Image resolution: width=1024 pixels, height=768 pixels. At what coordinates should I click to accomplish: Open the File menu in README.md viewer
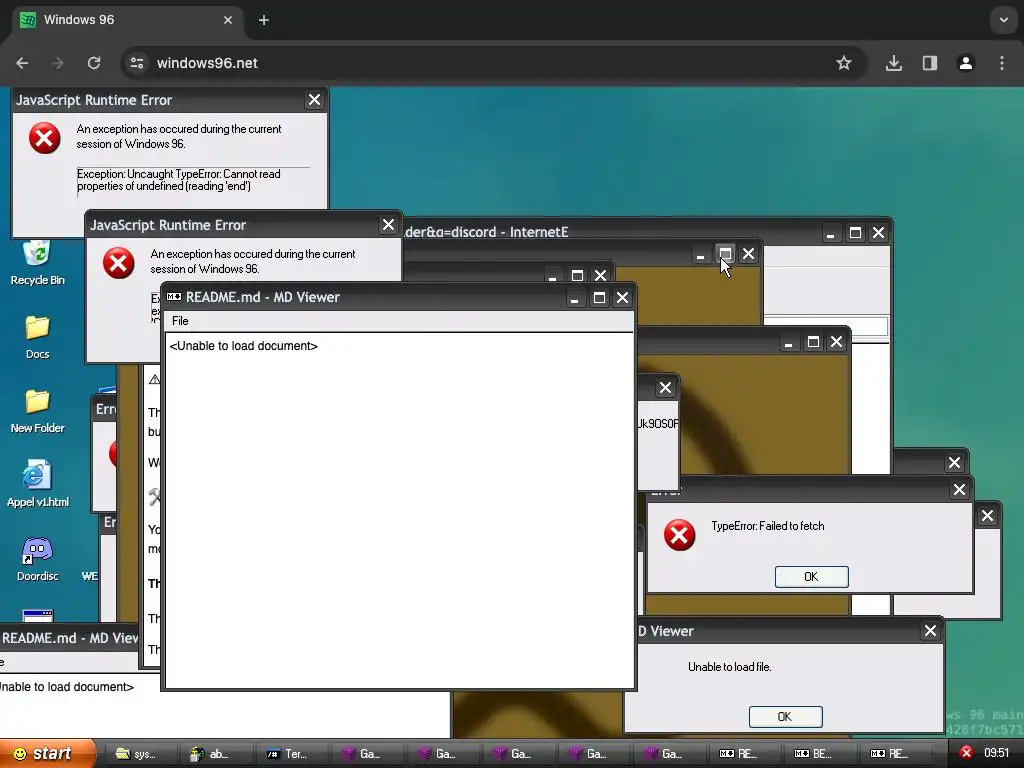tap(180, 321)
